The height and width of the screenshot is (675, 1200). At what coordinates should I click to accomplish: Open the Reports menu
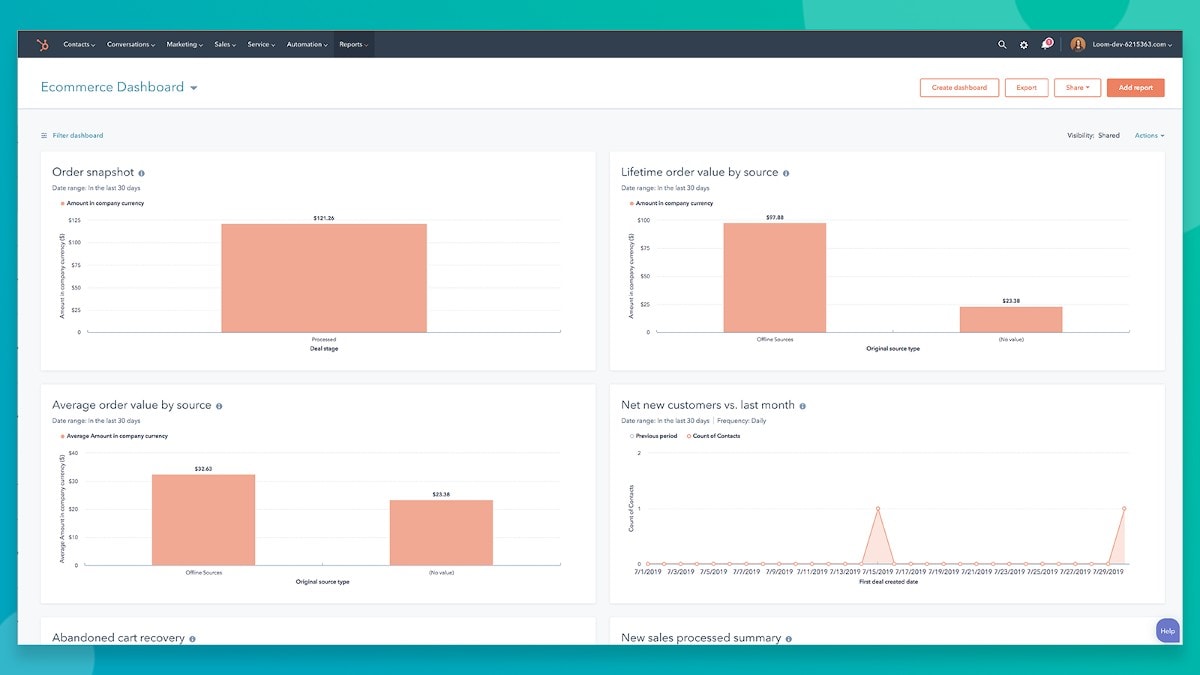[x=353, y=44]
